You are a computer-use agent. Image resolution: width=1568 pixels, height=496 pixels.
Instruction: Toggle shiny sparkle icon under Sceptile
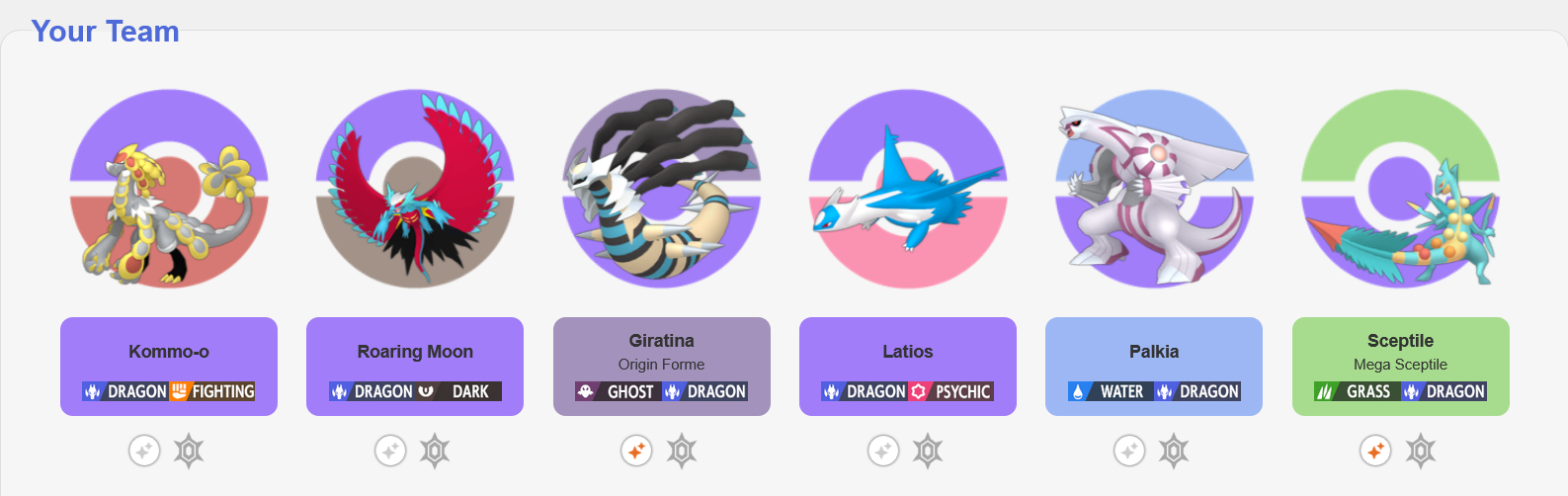(1375, 452)
